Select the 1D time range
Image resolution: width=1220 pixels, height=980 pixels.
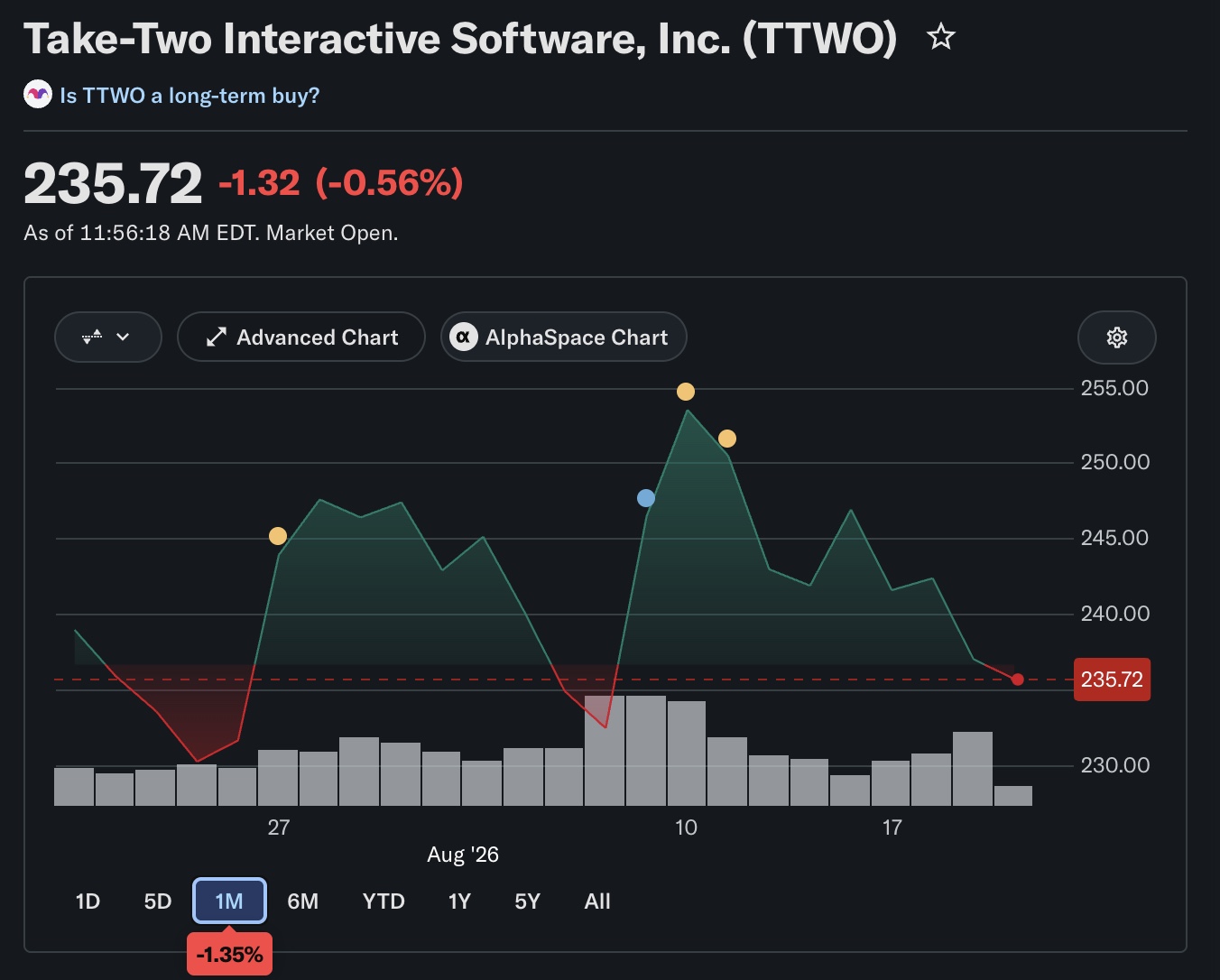click(88, 901)
